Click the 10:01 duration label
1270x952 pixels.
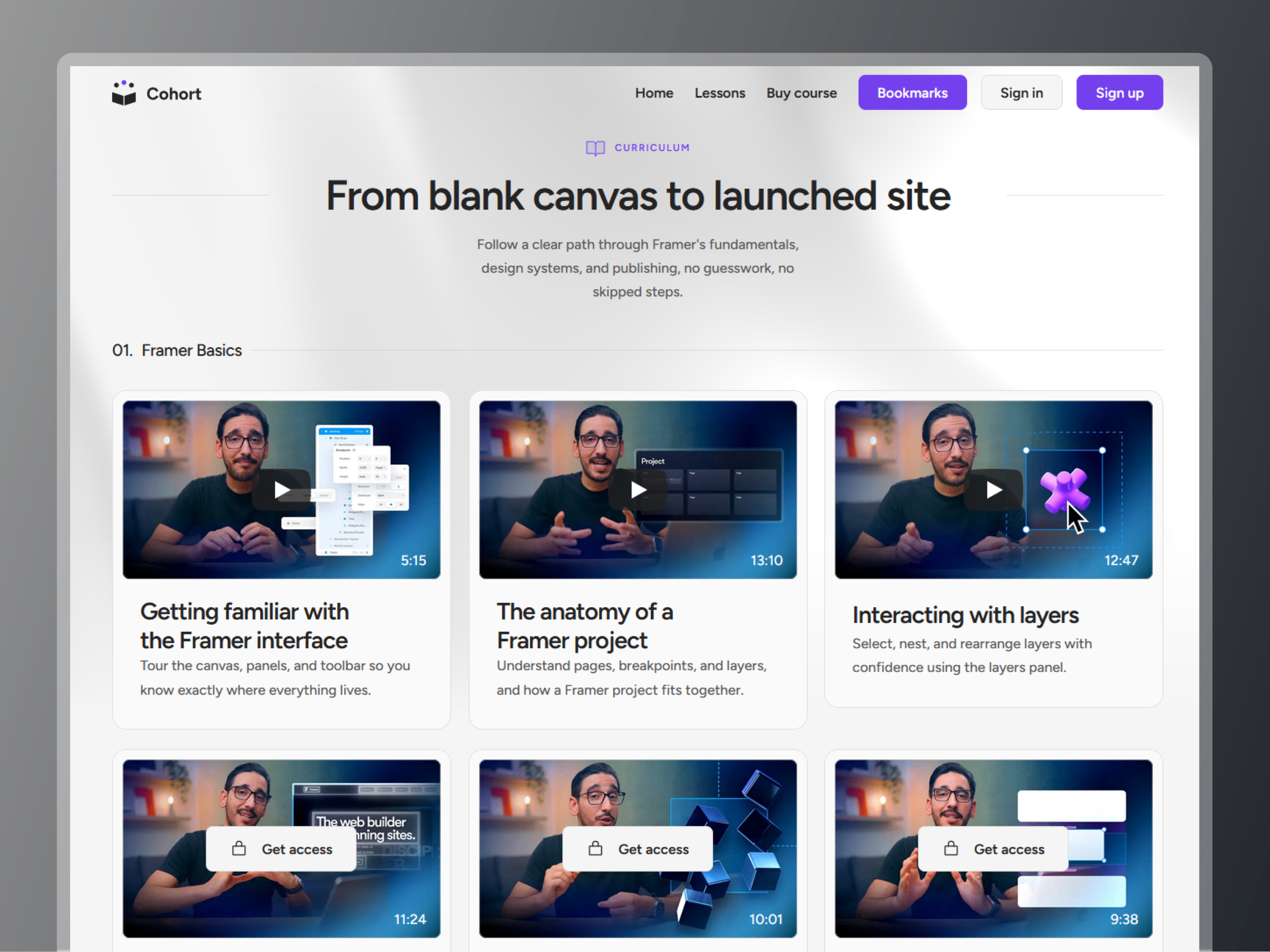tap(766, 919)
